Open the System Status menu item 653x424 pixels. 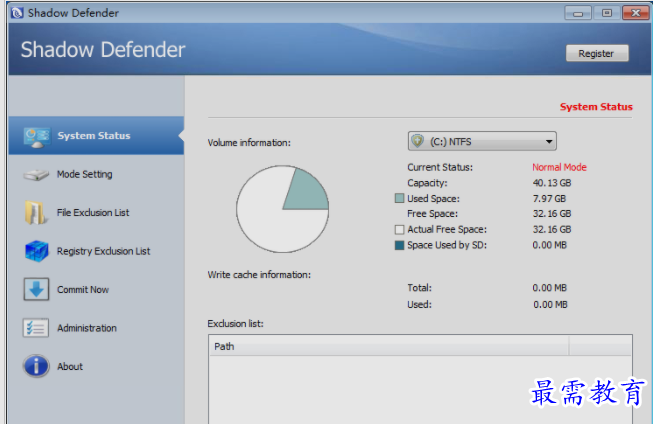click(x=96, y=136)
